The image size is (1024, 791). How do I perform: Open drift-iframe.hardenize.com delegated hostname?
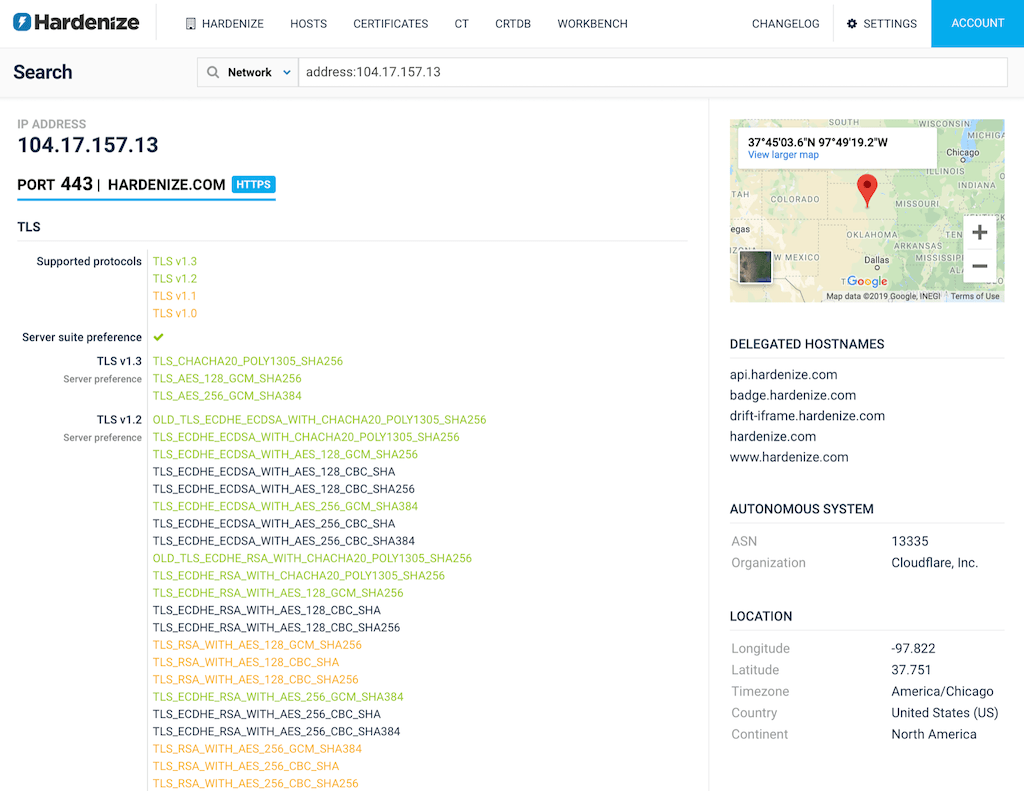pyautogui.click(x=807, y=416)
